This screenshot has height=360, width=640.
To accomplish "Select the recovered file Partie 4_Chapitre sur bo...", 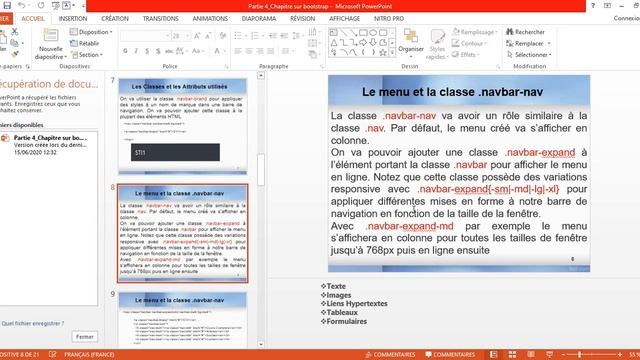I will [x=49, y=144].
